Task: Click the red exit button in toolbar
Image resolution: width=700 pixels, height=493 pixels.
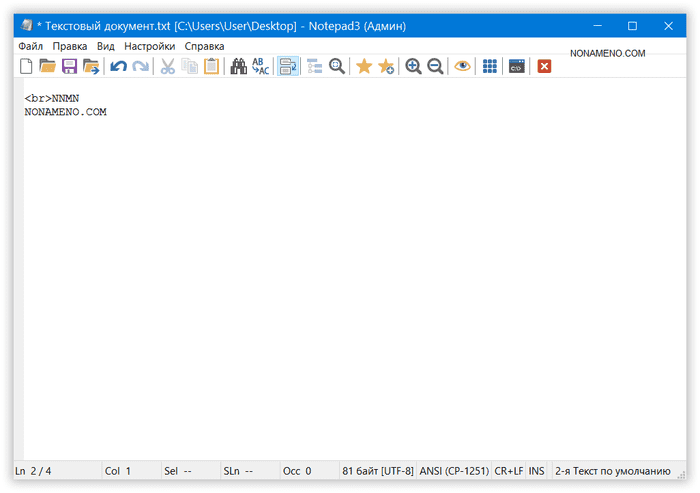Action: click(544, 66)
